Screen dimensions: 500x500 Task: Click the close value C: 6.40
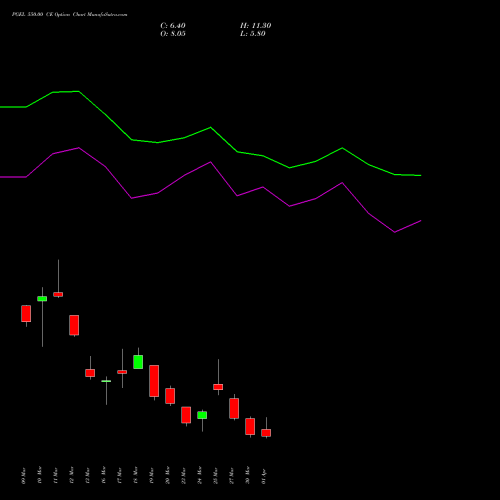point(173,26)
